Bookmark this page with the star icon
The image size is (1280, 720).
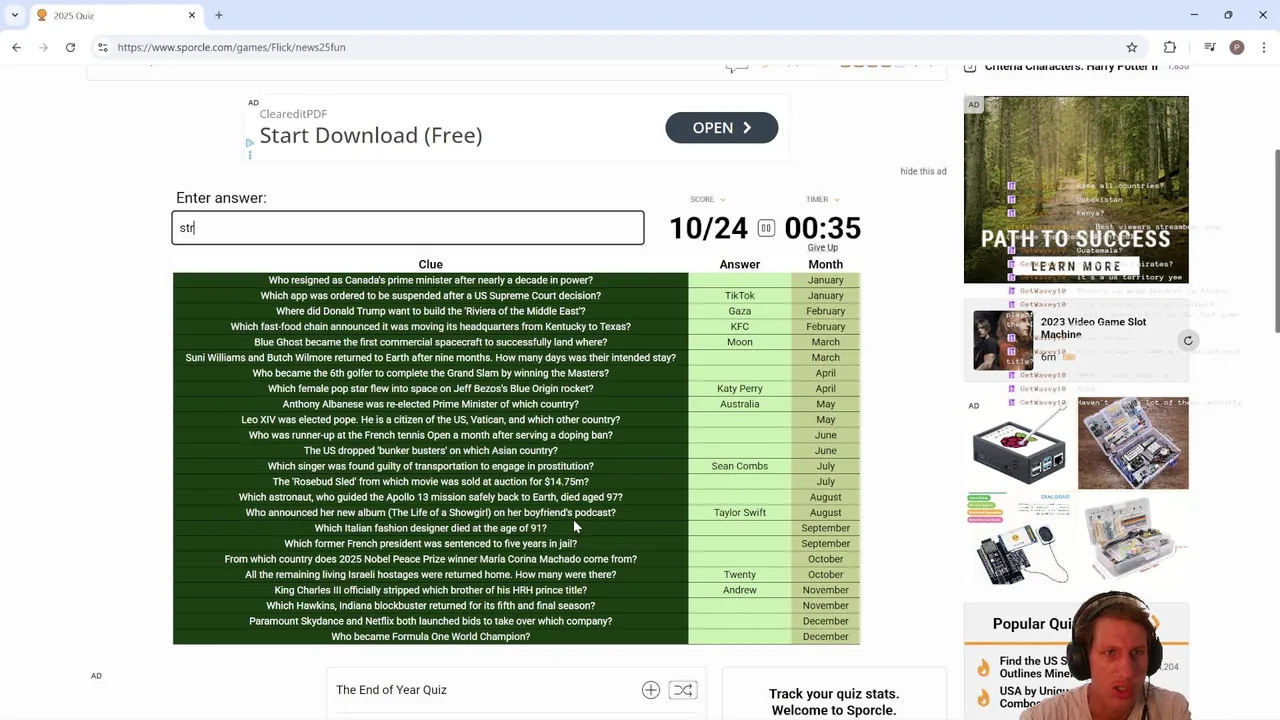pyautogui.click(x=1132, y=47)
